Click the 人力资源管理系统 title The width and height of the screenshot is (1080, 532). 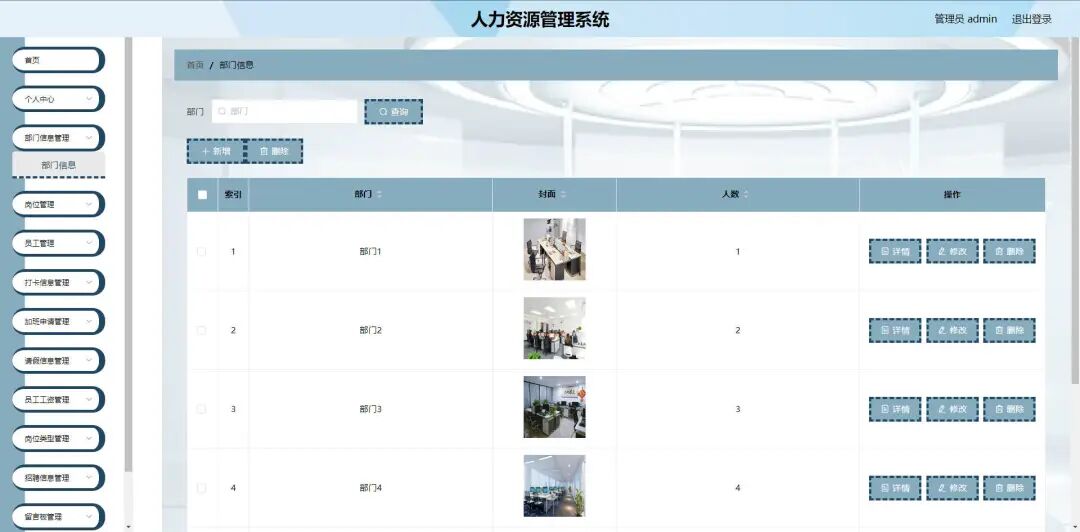pos(540,19)
